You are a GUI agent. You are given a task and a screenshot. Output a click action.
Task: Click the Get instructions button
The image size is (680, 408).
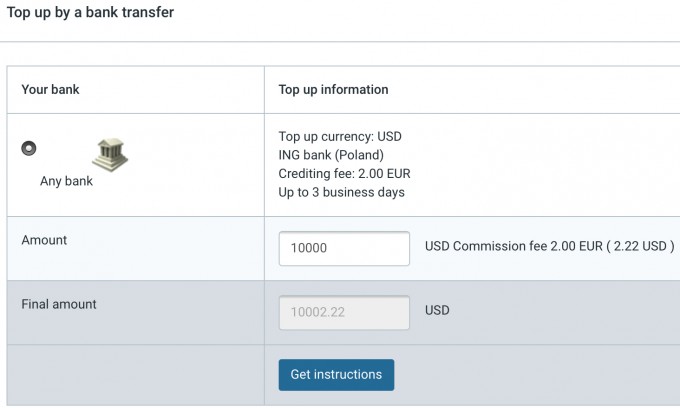(337, 375)
